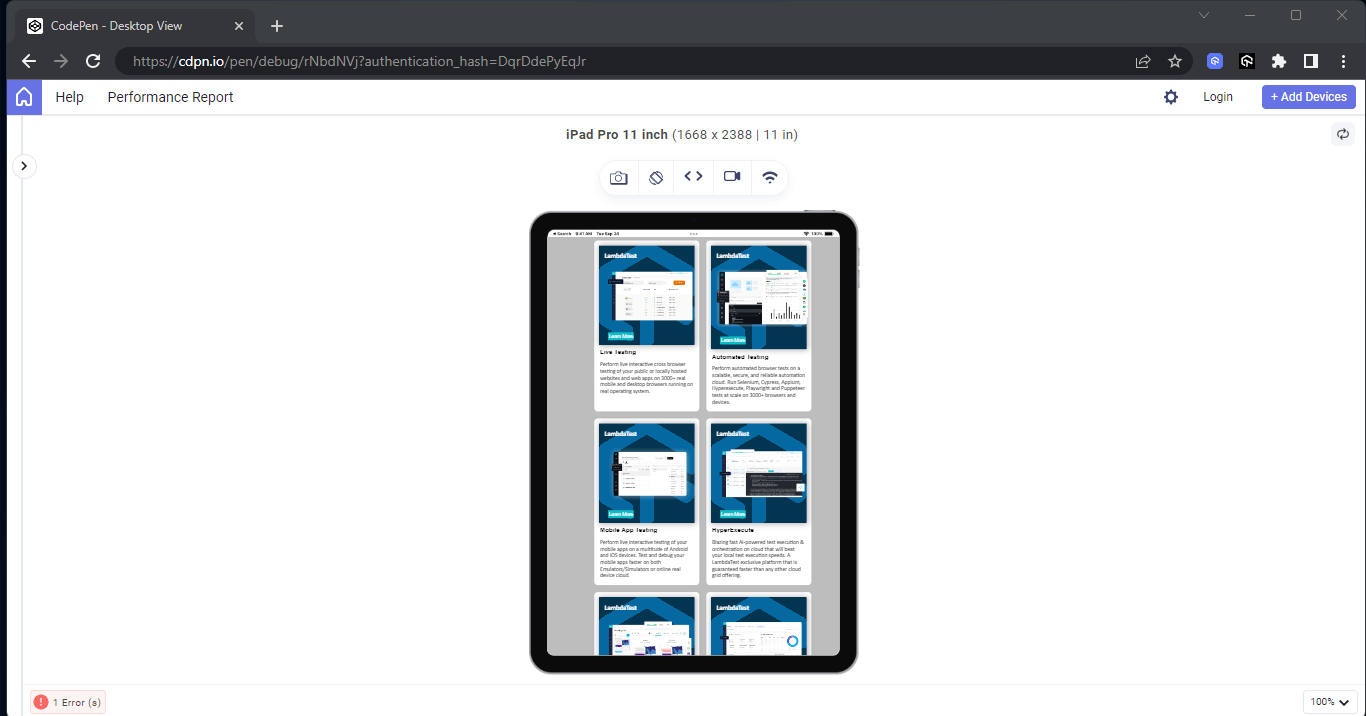The height and width of the screenshot is (716, 1366).
Task: Open the Extensions puzzle icon
Action: click(x=1279, y=61)
